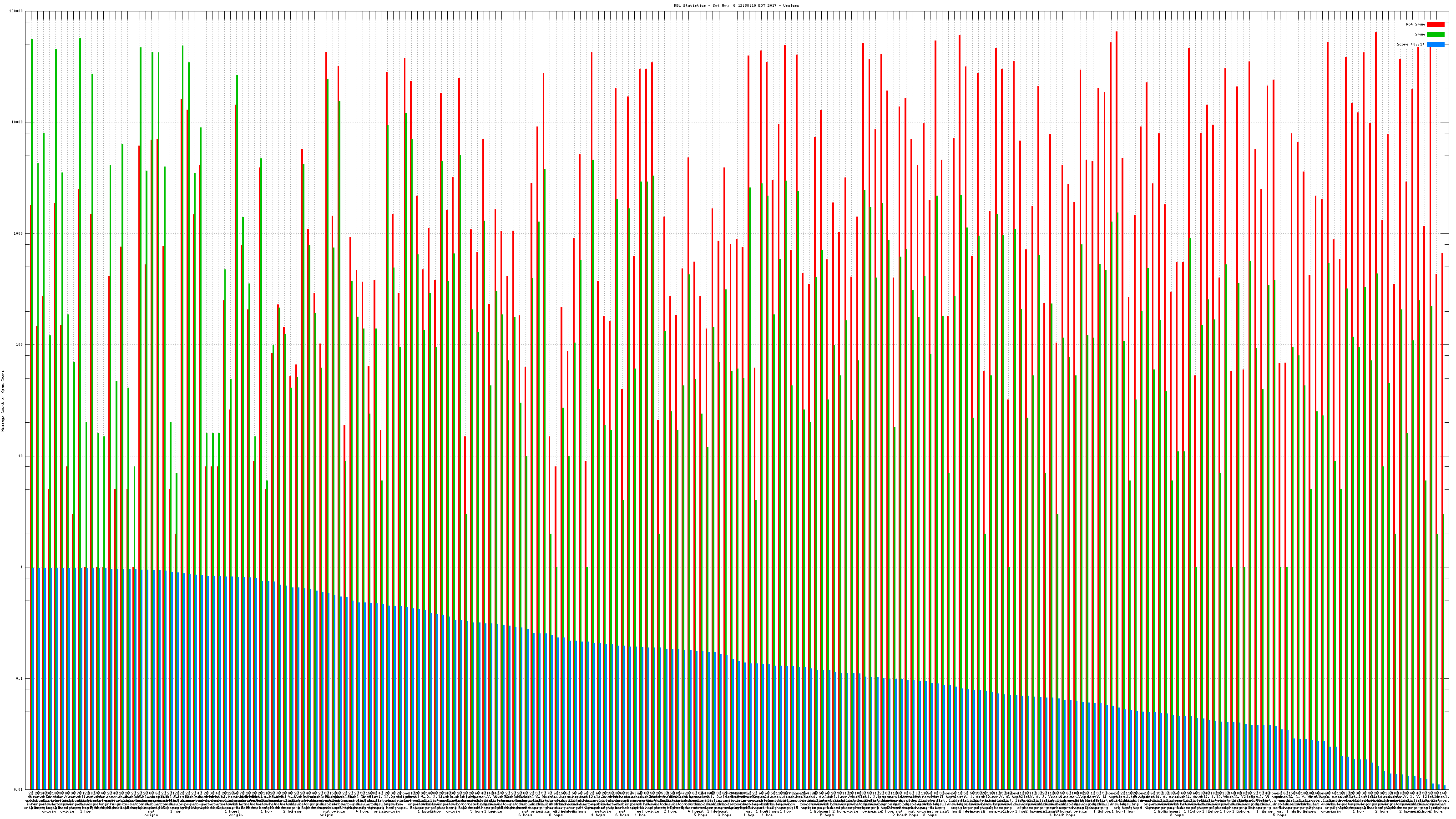
Task: Select the "Not Spam" legend label
Action: [x=1416, y=24]
